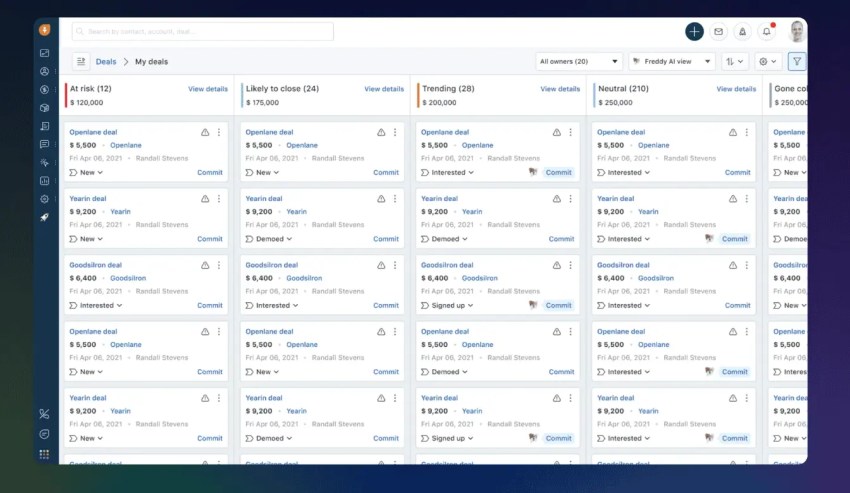Open the conversations chat icon in the upper sidebar
This screenshot has height=493, width=850.
coord(44,144)
